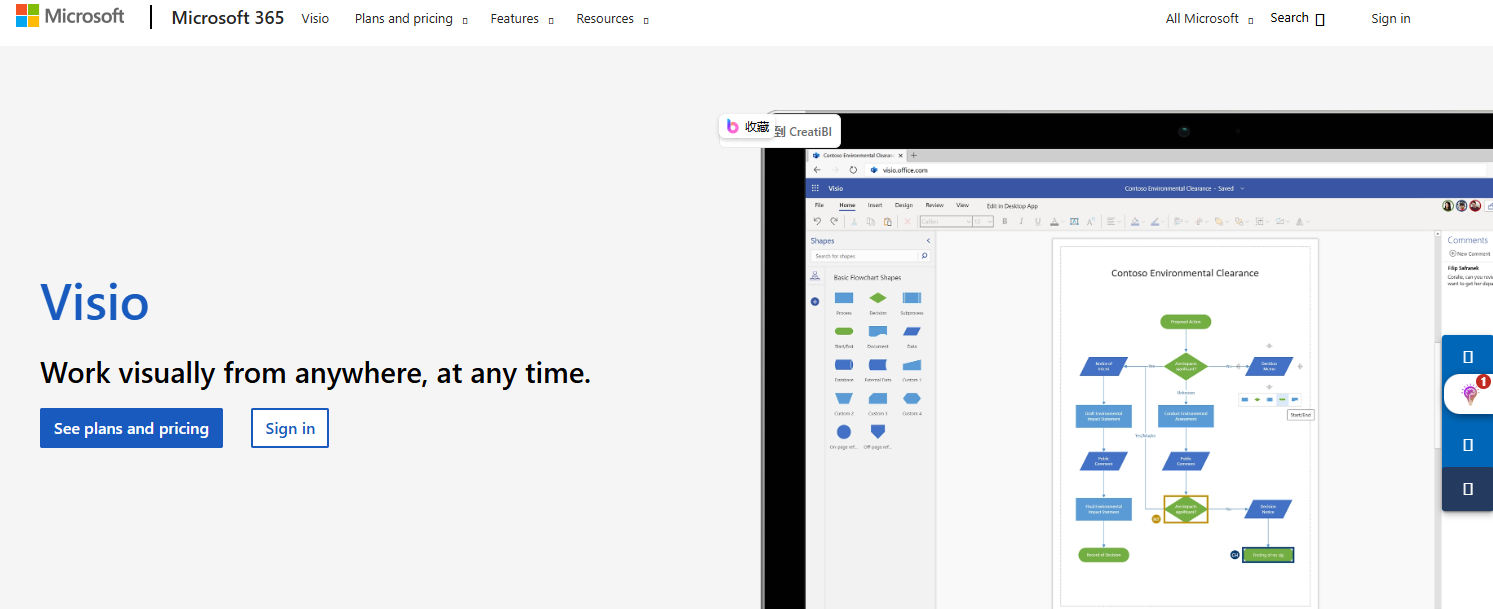Click Sign in at the top right
Screen dimensions: 1493x609
point(1391,19)
